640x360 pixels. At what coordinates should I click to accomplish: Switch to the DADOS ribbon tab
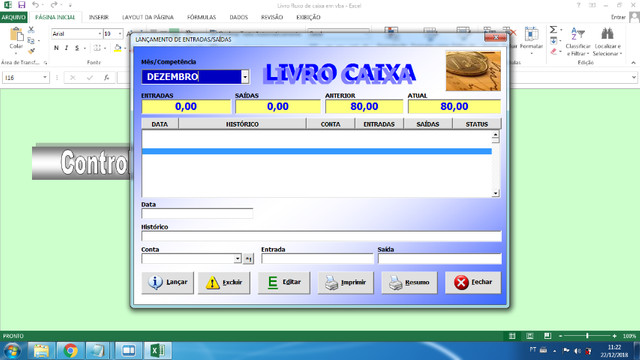239,17
